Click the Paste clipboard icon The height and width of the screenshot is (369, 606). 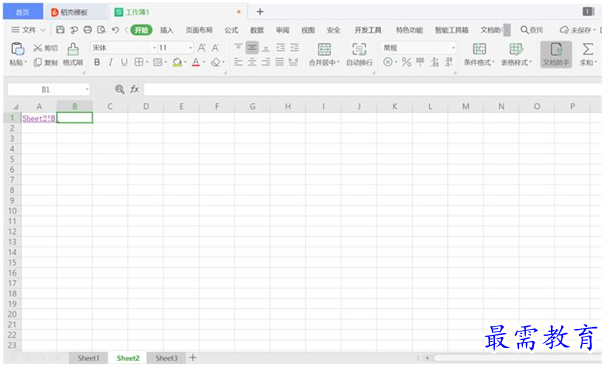click(18, 49)
